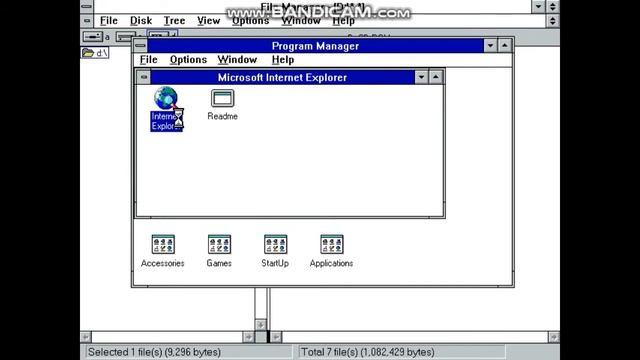Screen dimensions: 640x360
Task: Open Microsoft Internet Explorer group control menu
Action: (143, 77)
